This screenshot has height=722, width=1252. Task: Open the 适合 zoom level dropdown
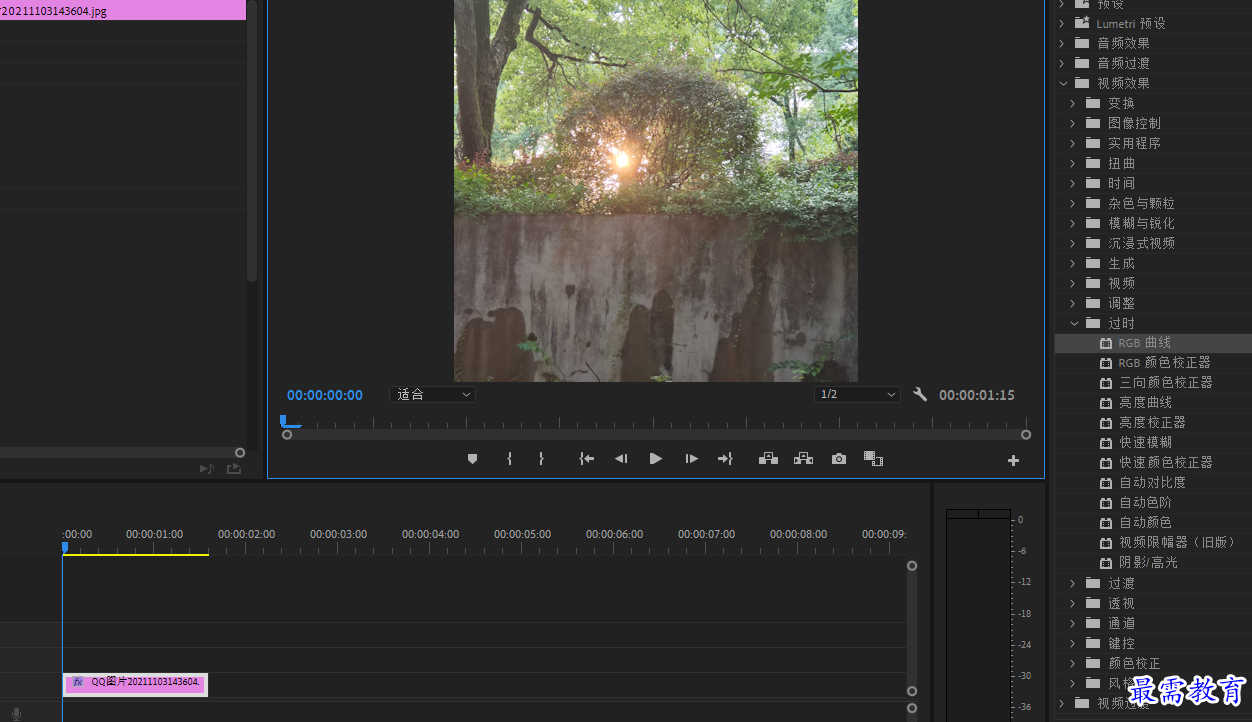click(x=432, y=394)
